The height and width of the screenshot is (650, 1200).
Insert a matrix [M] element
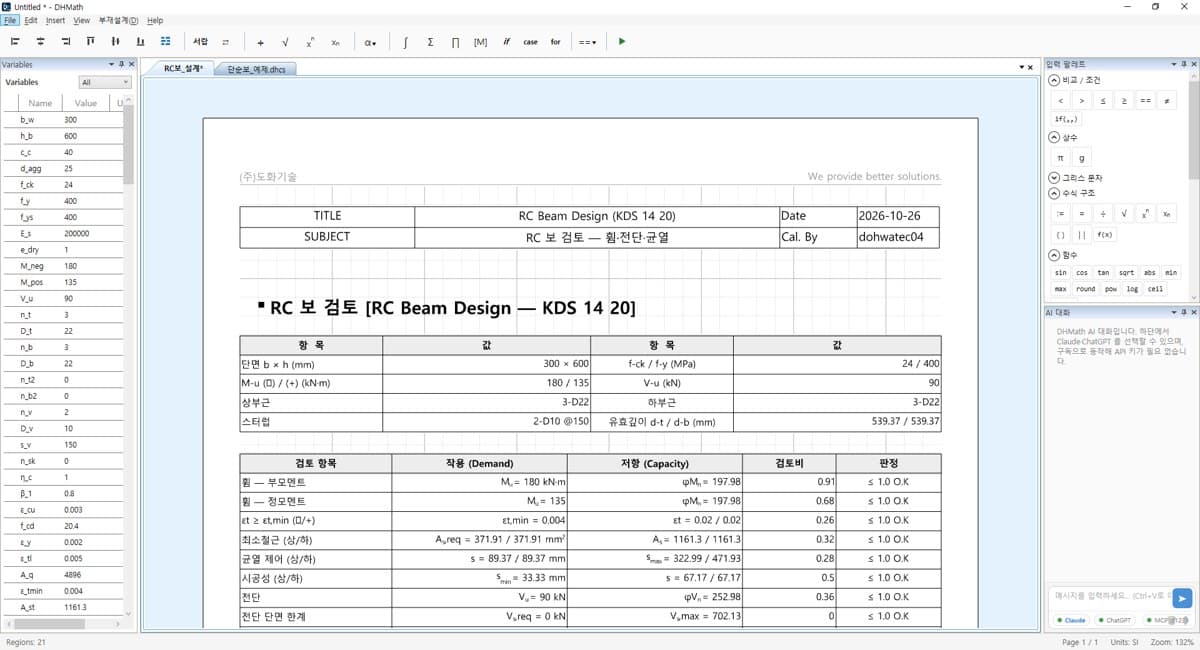[x=480, y=42]
